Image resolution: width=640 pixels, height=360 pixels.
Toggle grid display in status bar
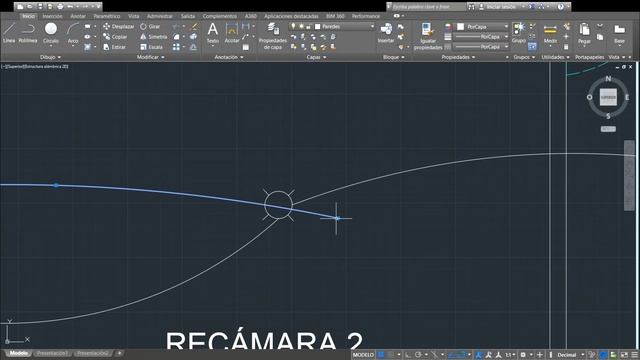click(381, 355)
